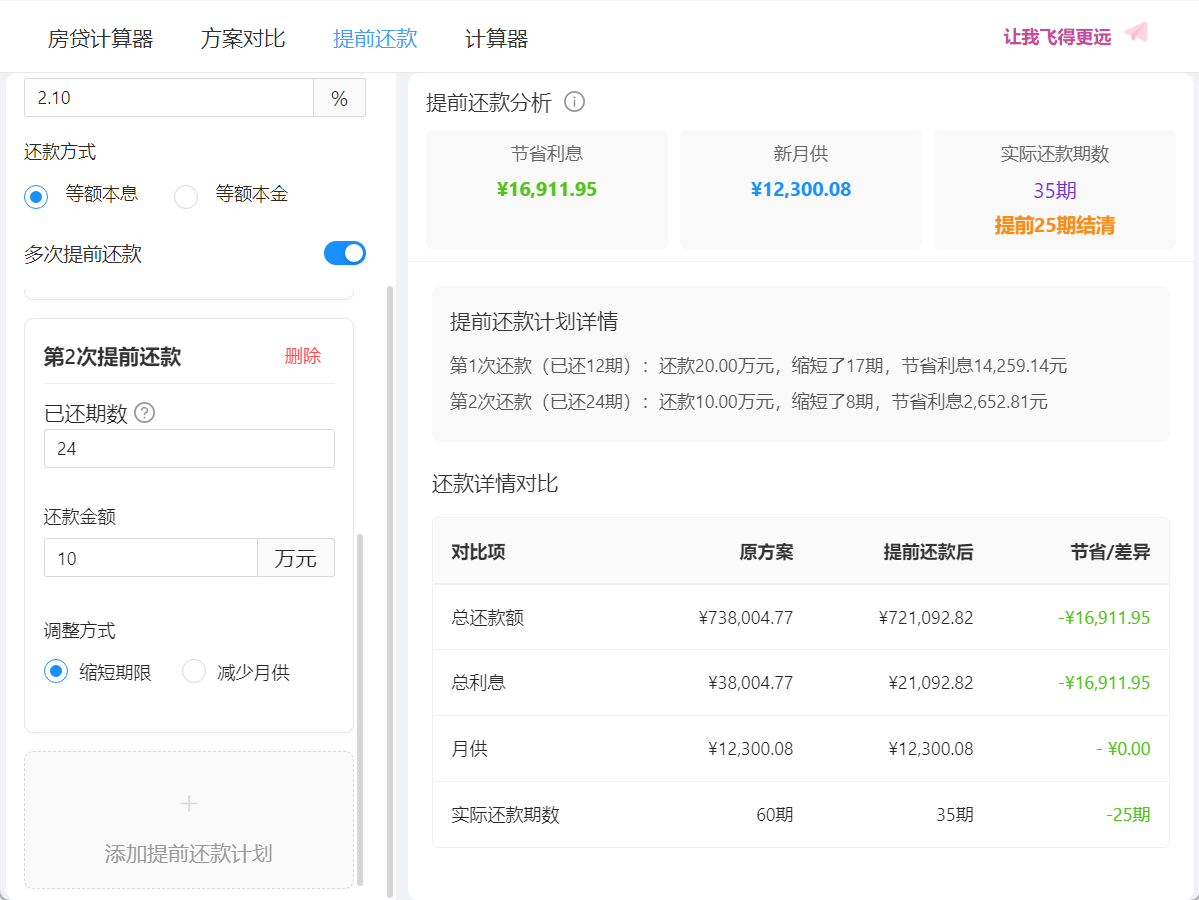1199x900 pixels.
Task: Toggle the 多次提前还款 switch
Action: [344, 253]
